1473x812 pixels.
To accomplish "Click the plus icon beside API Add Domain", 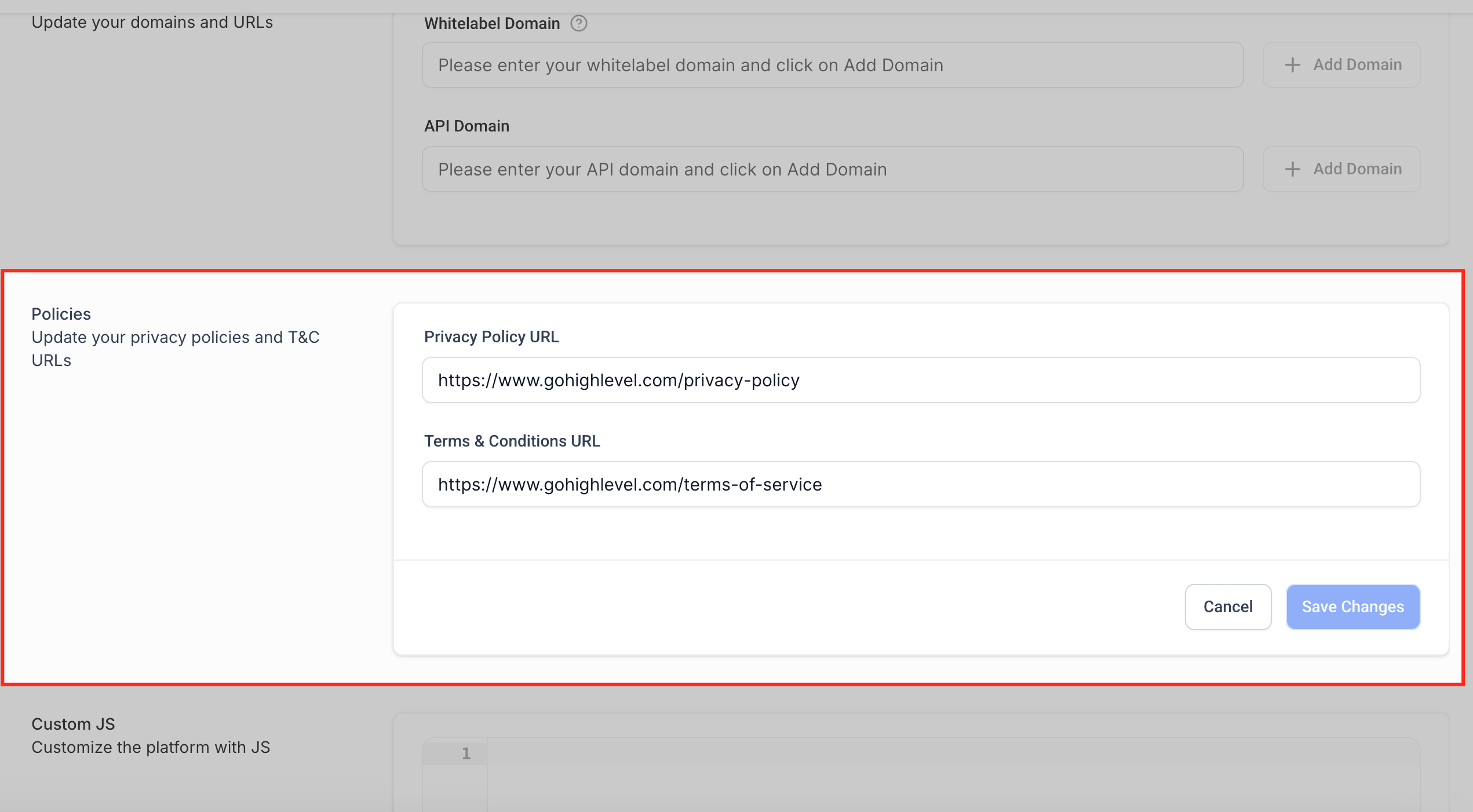I will coord(1292,169).
